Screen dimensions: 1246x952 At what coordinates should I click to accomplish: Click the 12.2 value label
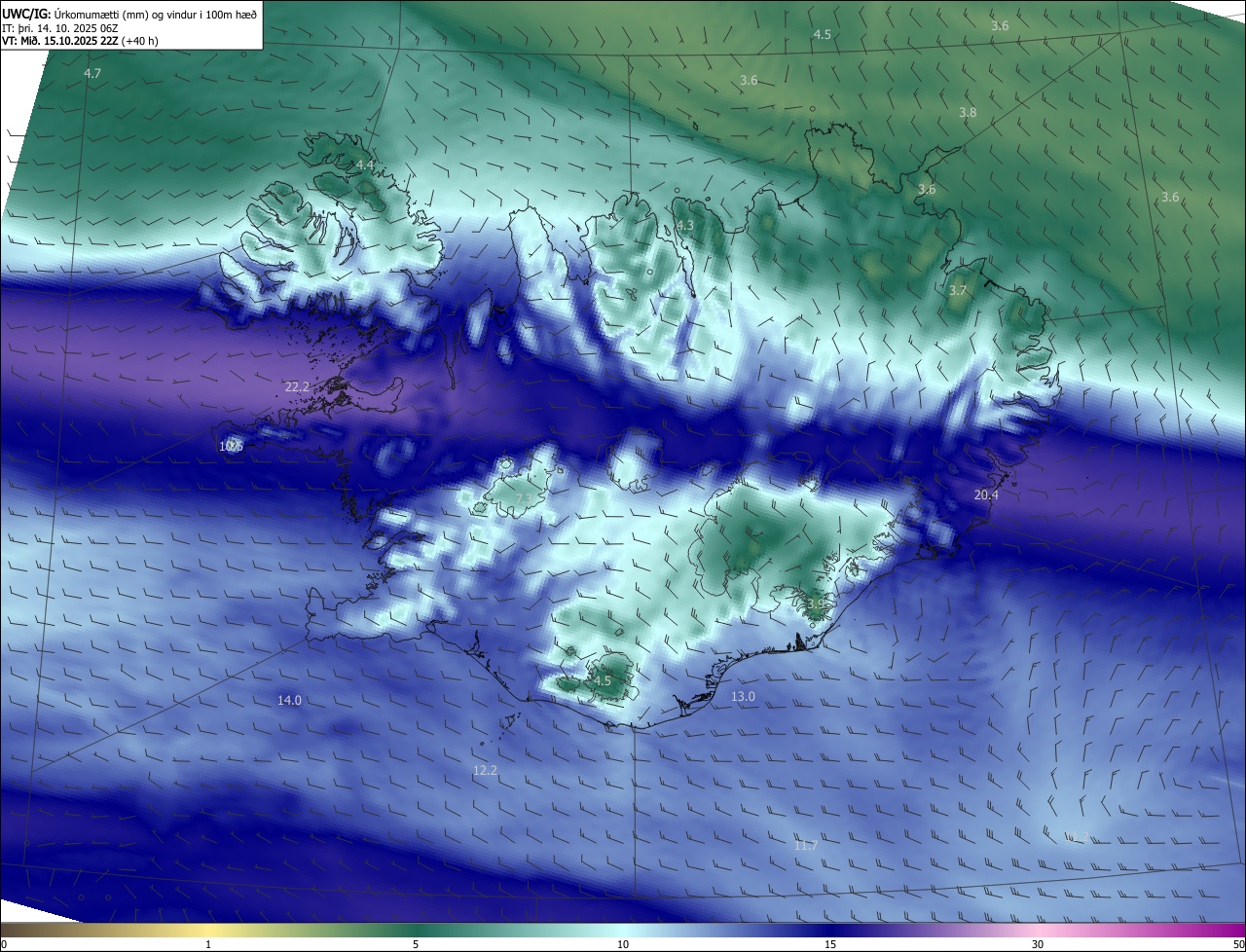coord(485,771)
